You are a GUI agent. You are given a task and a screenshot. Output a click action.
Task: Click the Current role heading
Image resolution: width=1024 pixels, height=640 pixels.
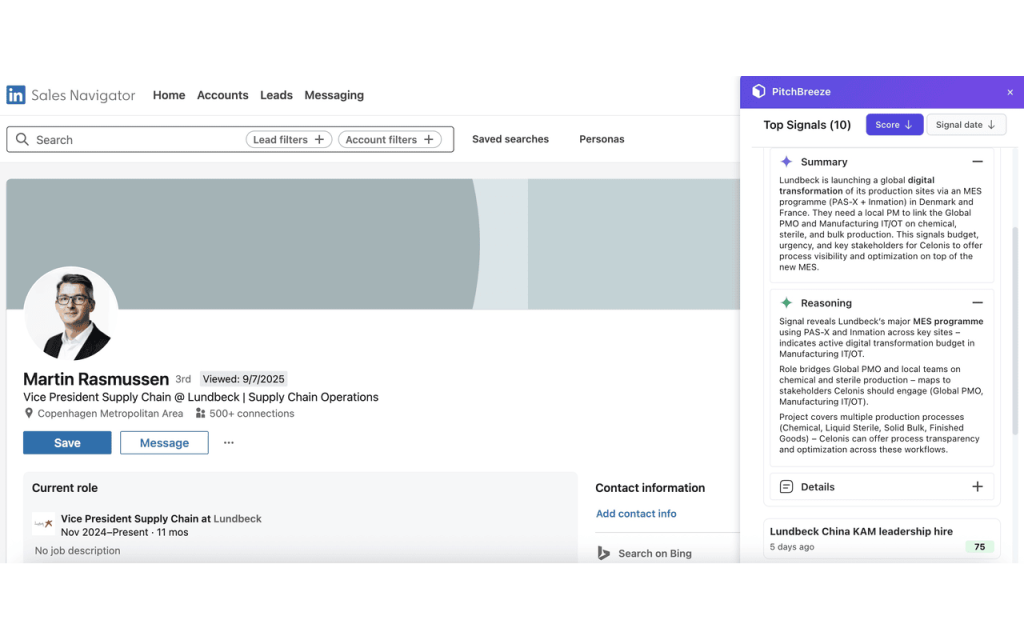[x=65, y=488]
